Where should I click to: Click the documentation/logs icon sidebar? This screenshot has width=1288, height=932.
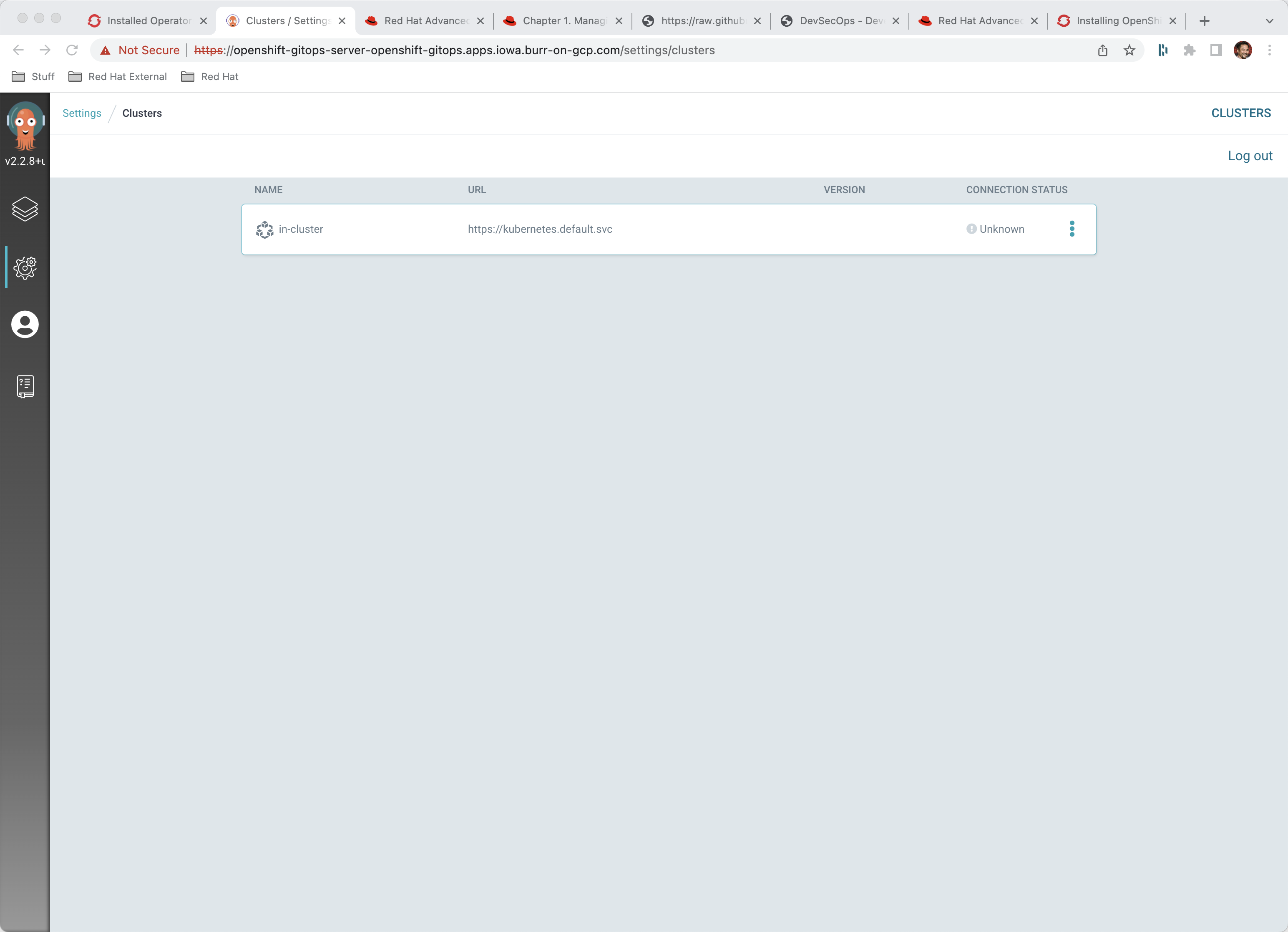click(x=25, y=385)
